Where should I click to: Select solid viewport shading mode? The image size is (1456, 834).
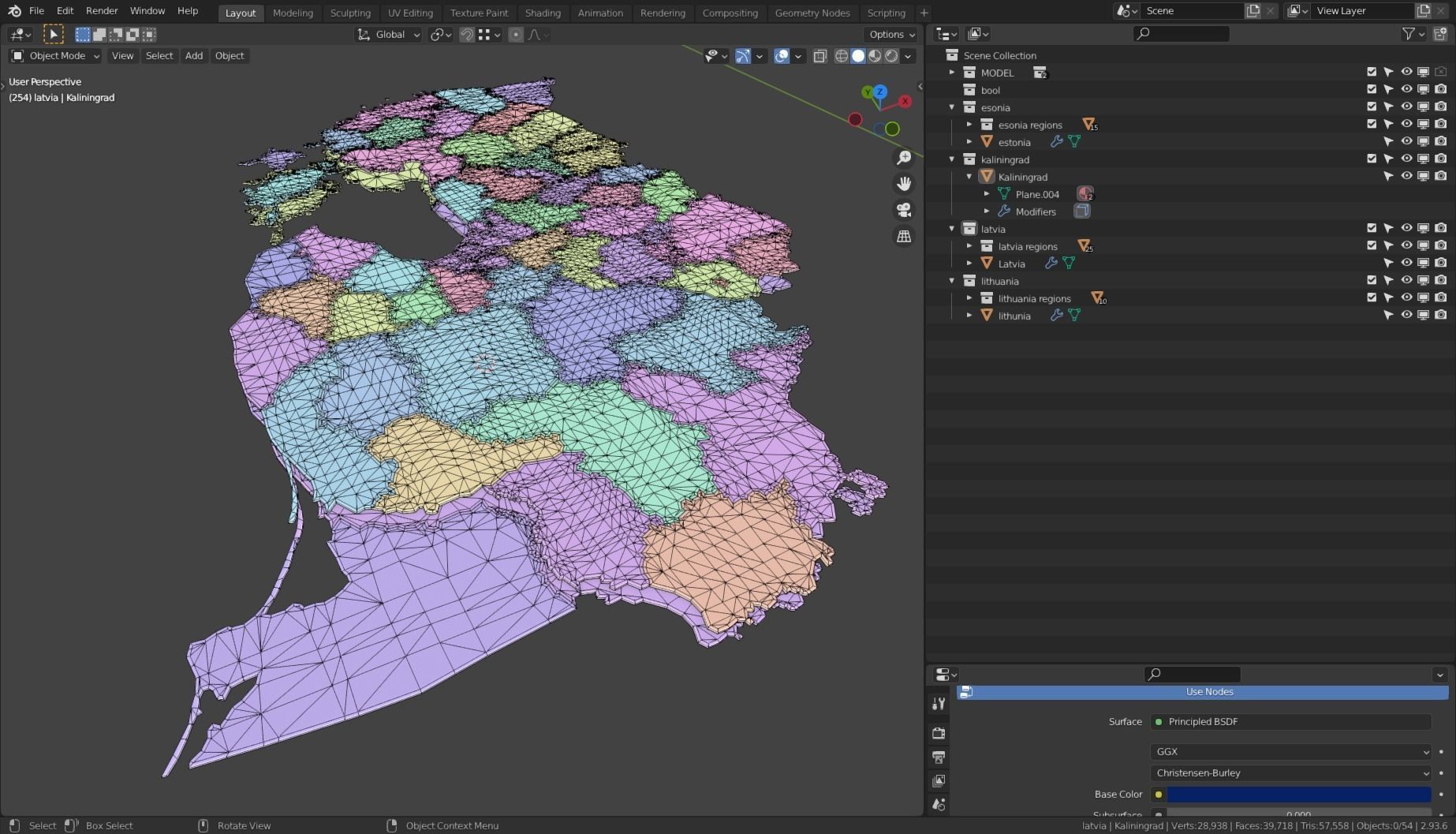pyautogui.click(x=858, y=56)
